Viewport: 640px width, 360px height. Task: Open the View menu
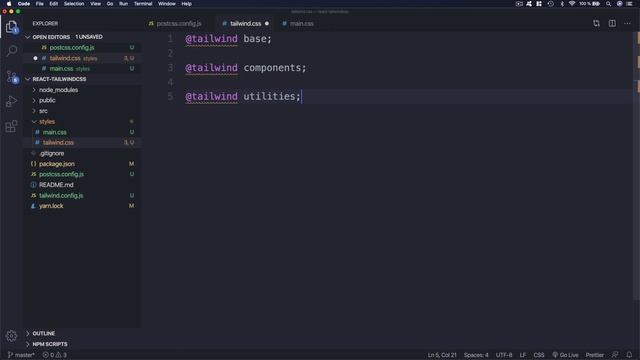point(96,4)
